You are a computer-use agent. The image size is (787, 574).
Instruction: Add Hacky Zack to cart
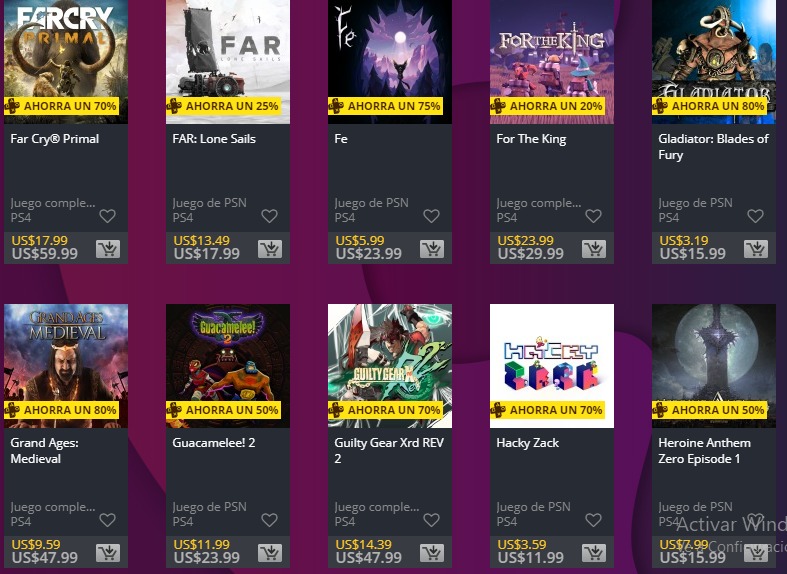coord(594,553)
